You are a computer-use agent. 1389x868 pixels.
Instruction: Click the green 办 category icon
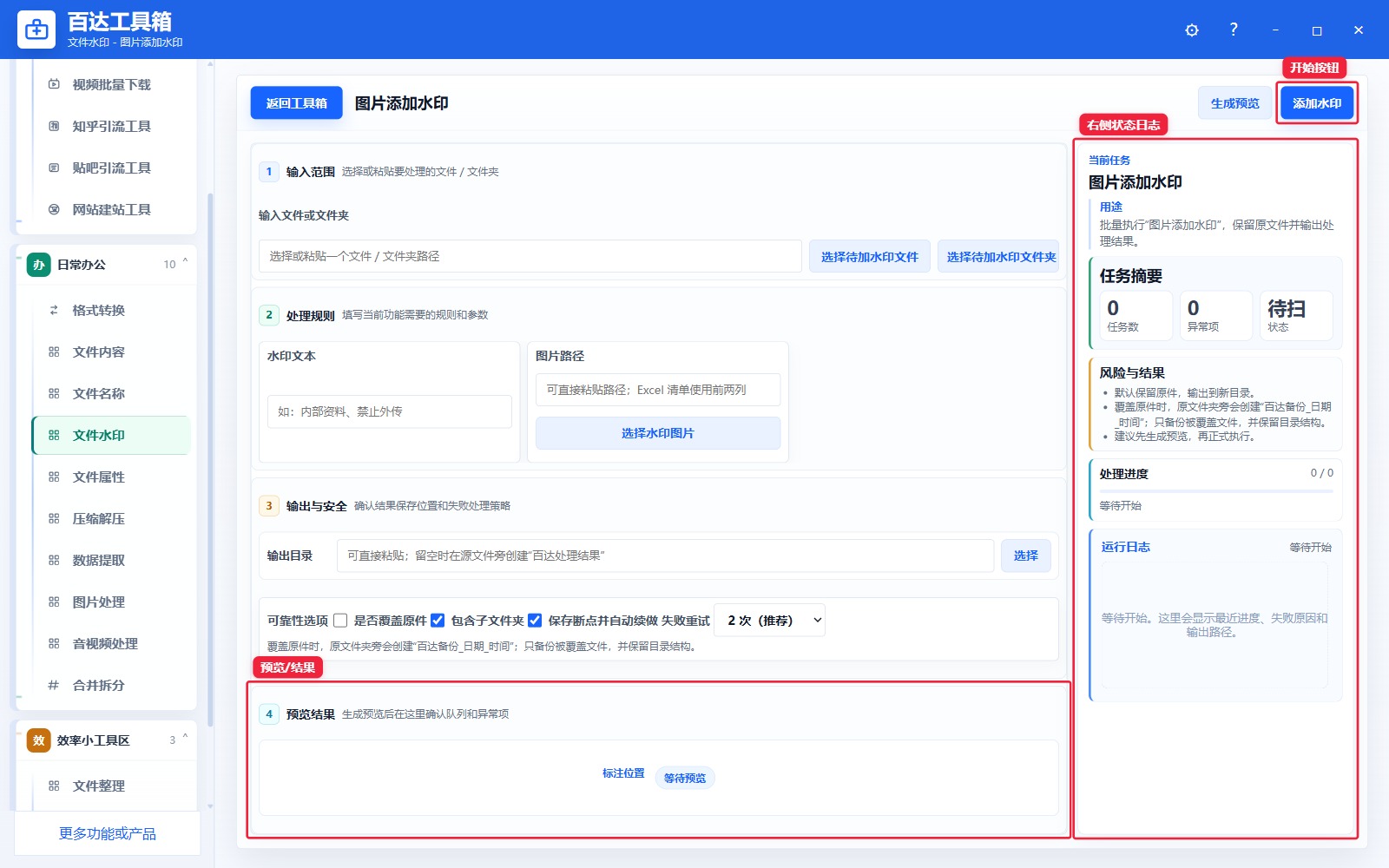(39, 265)
